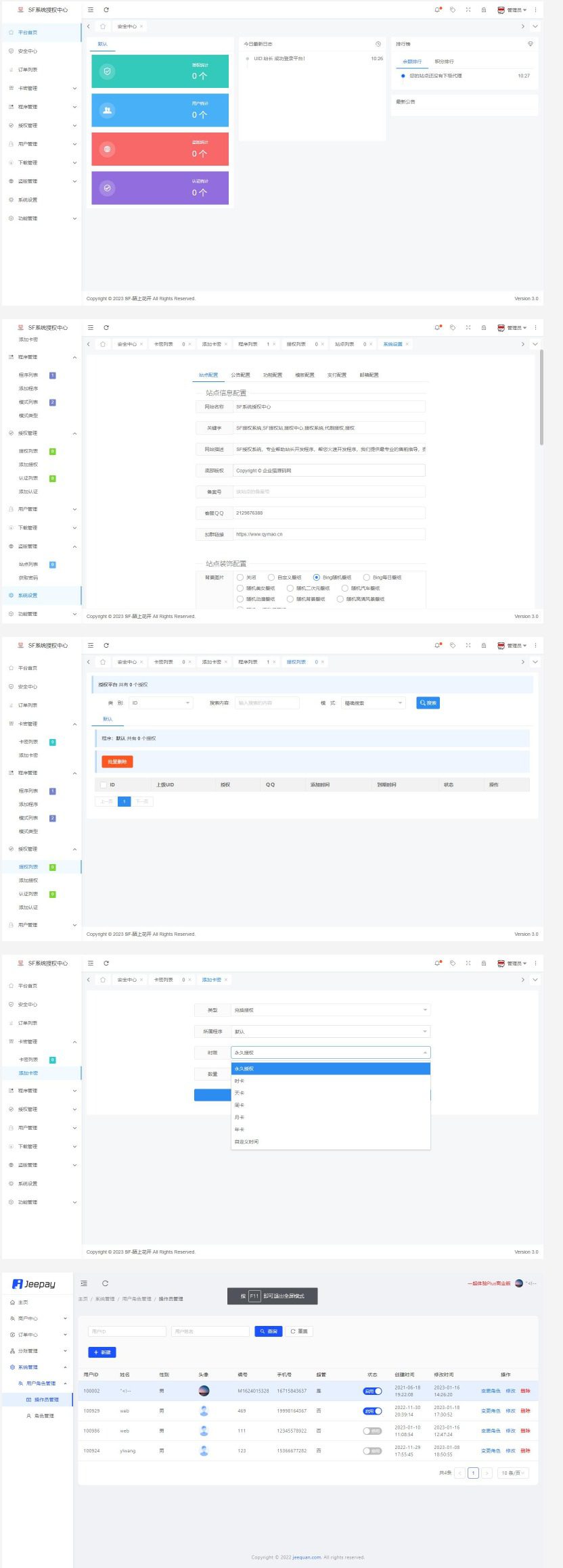
Task: Click the purple 认证统计 check card icon
Action: pyautogui.click(x=107, y=188)
